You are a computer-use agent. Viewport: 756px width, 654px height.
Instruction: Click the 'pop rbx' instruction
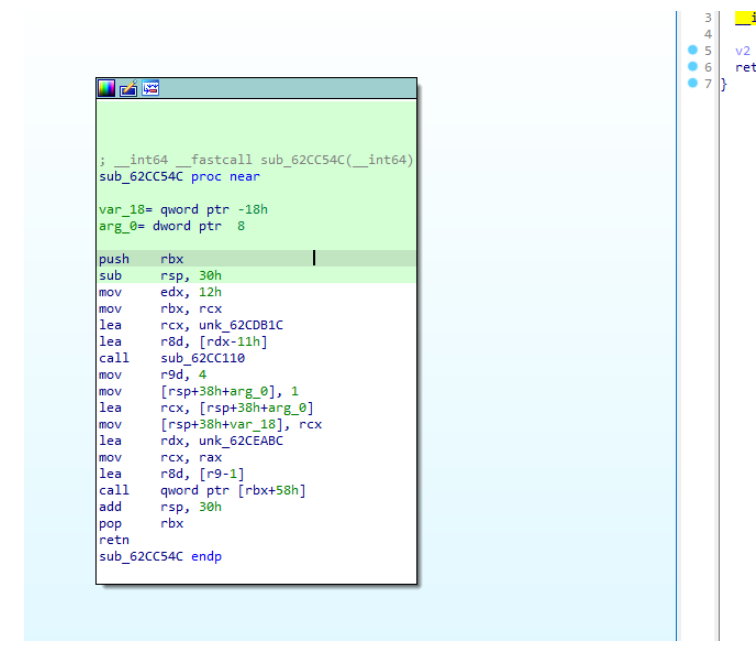click(141, 523)
